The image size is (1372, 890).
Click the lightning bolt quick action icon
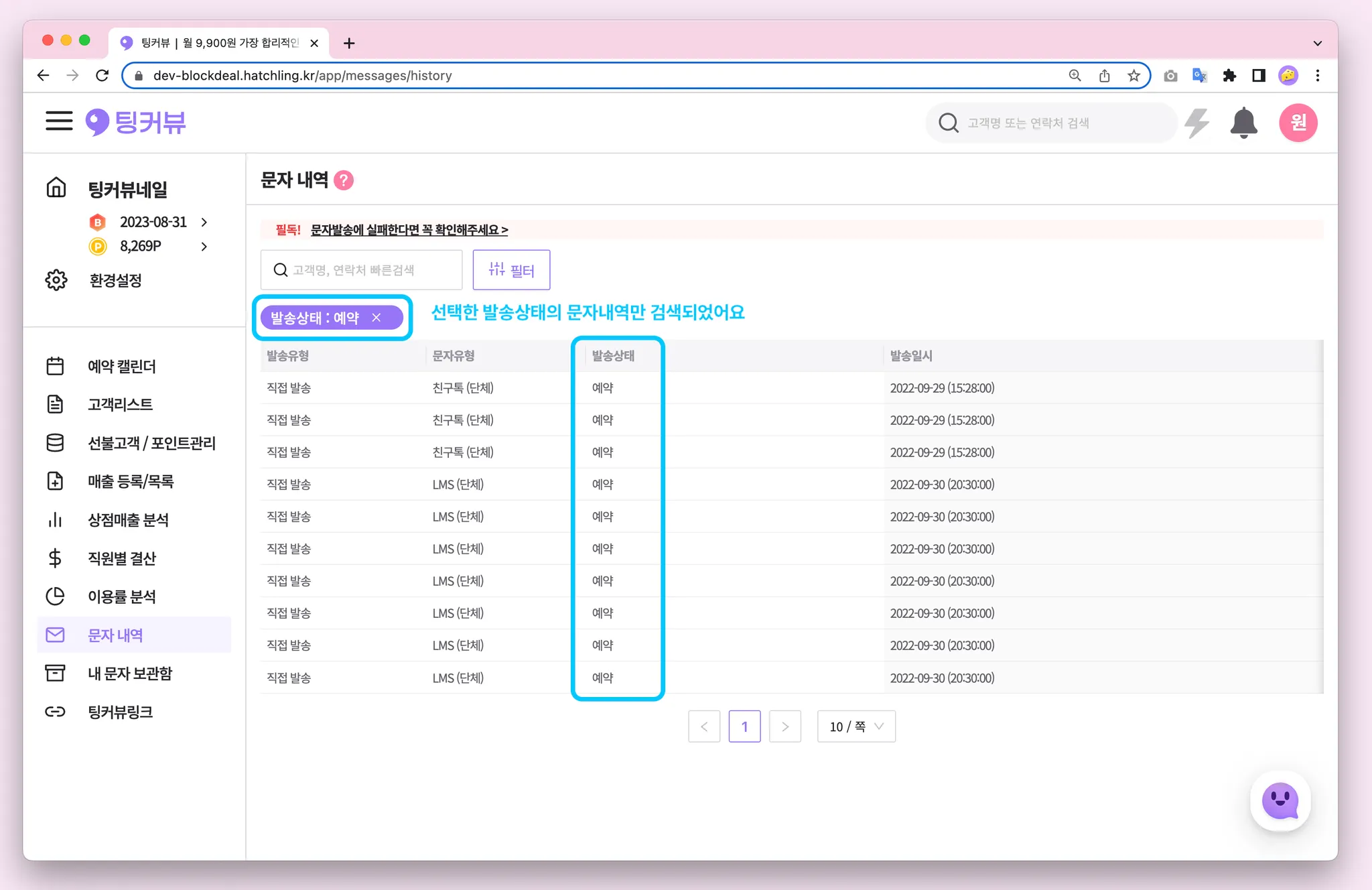click(x=1197, y=123)
